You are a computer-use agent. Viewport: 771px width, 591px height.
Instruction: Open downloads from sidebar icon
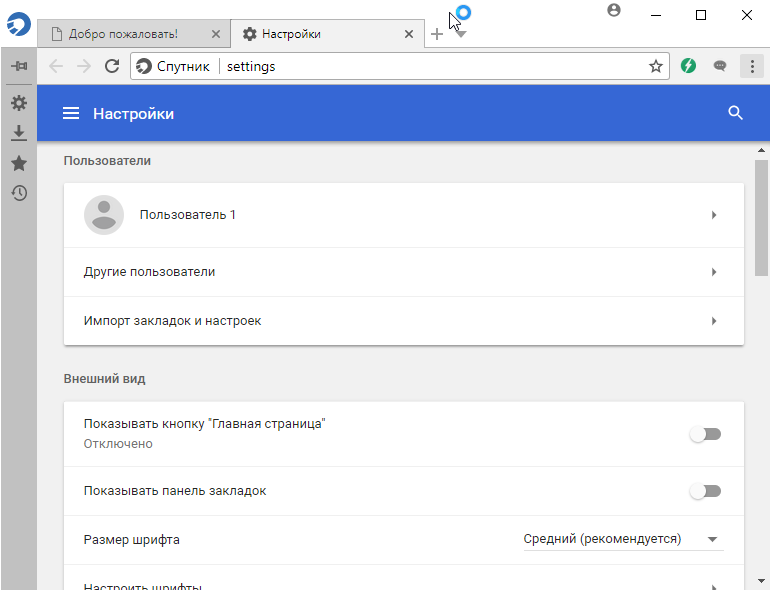tap(19, 133)
